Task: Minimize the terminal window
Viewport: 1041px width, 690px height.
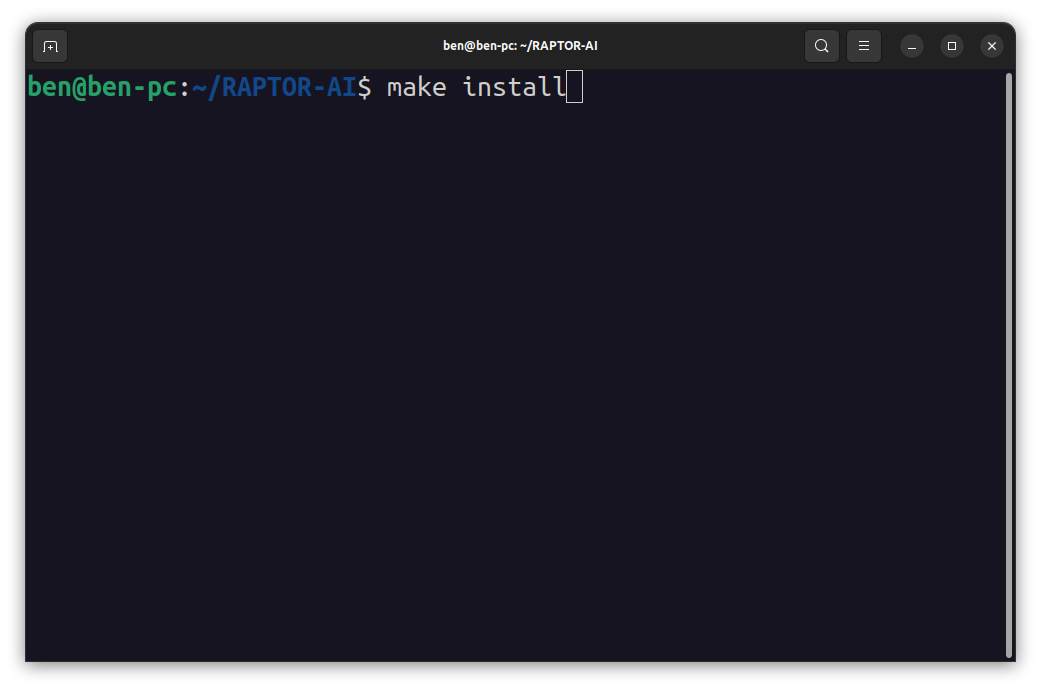Action: pyautogui.click(x=912, y=46)
